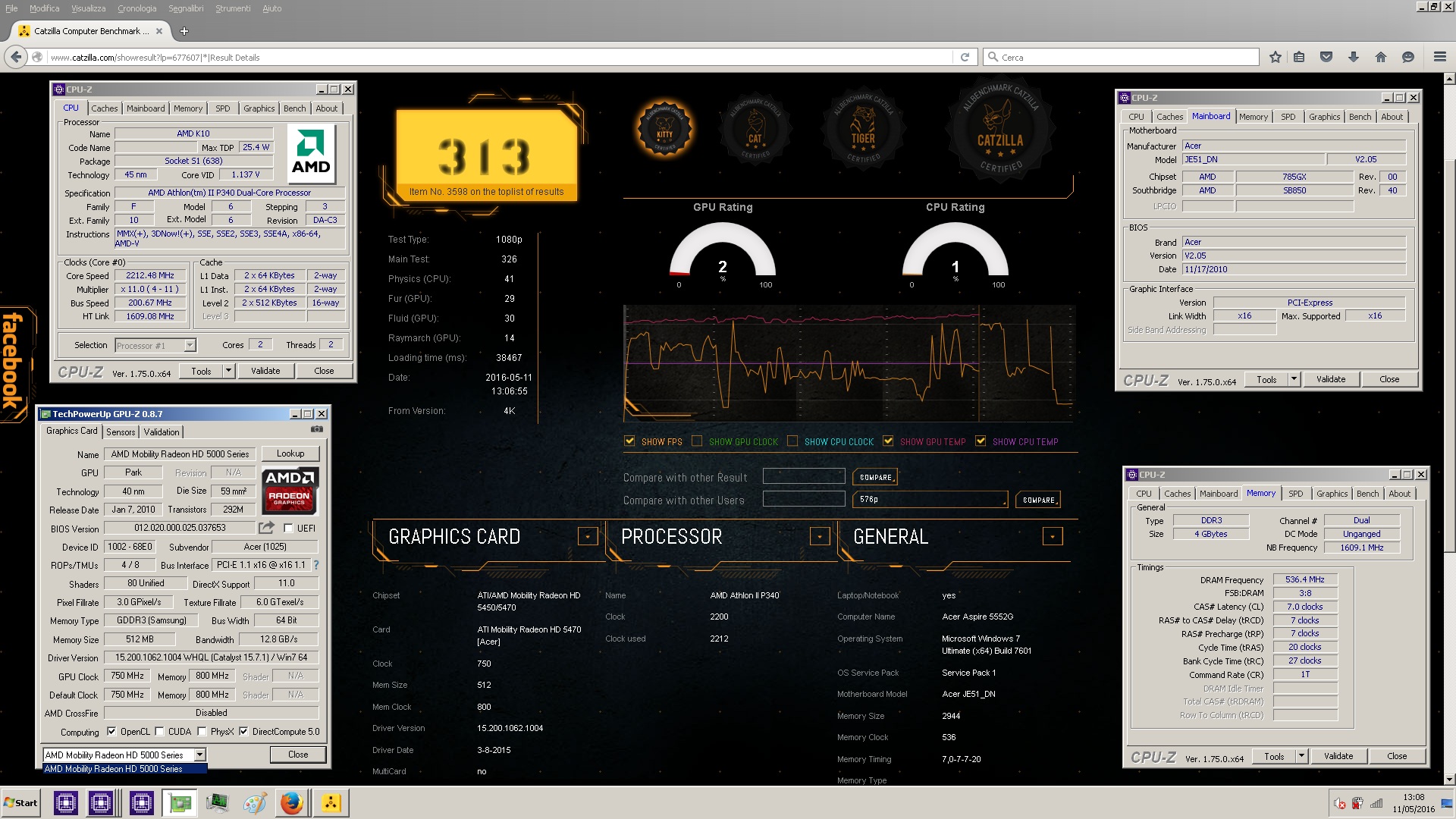This screenshot has height=819, width=1456.
Task: Open the facebook side tab
Action: (15, 362)
